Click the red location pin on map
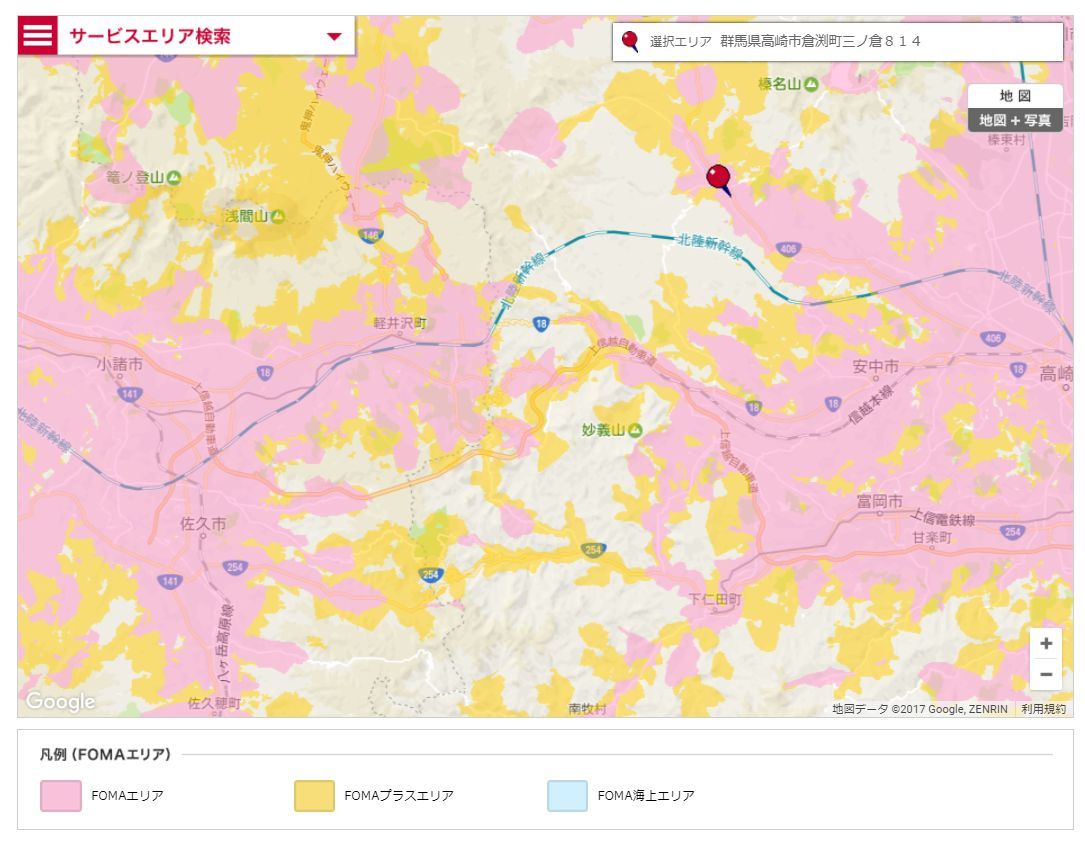Screen dimensions: 1085x844 (x=718, y=177)
